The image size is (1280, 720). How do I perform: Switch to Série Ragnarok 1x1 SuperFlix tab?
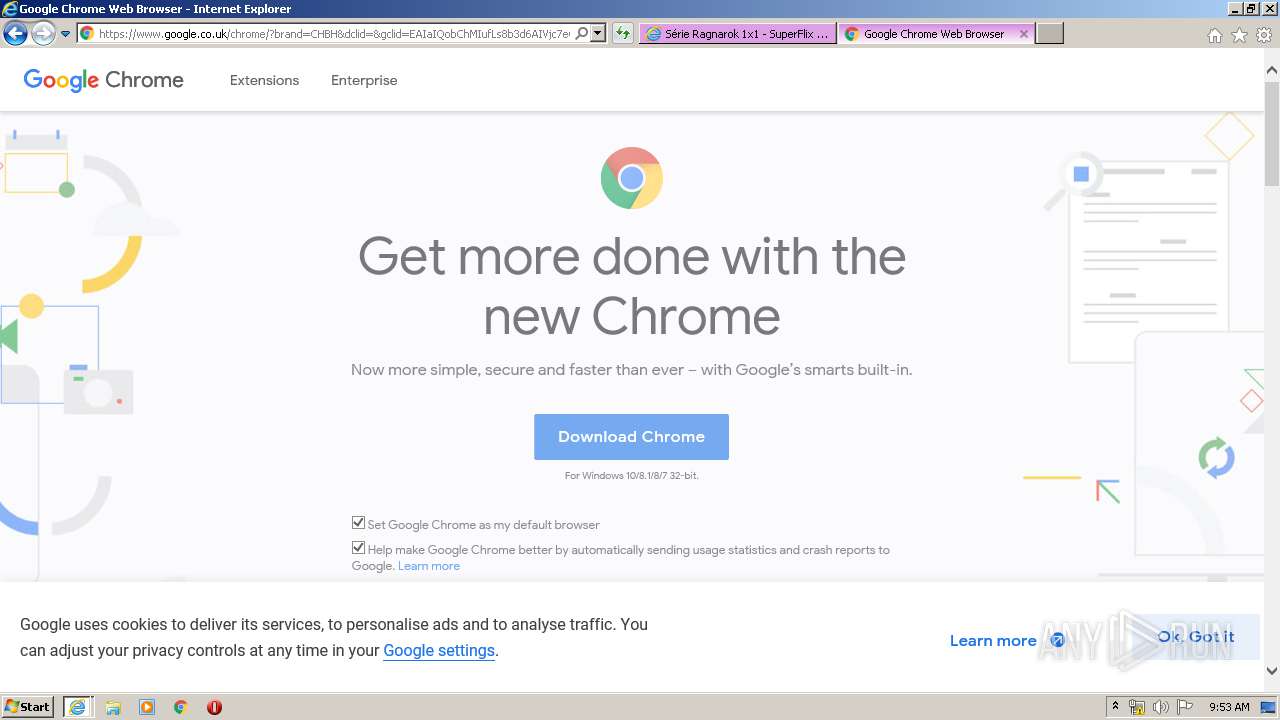(738, 33)
